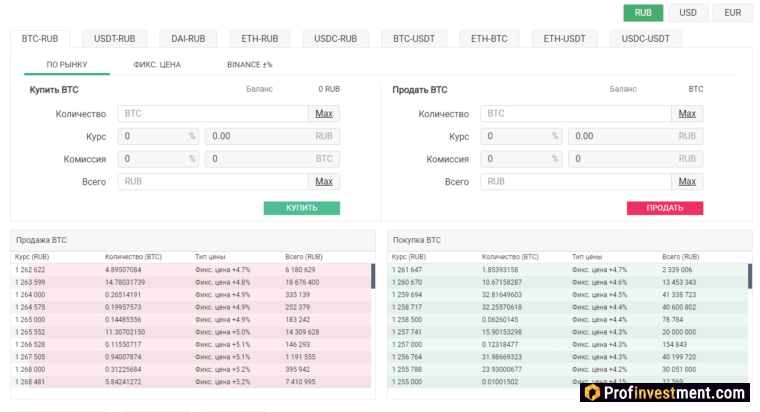
Task: Open the ETH-RUB pair tab
Action: click(260, 39)
